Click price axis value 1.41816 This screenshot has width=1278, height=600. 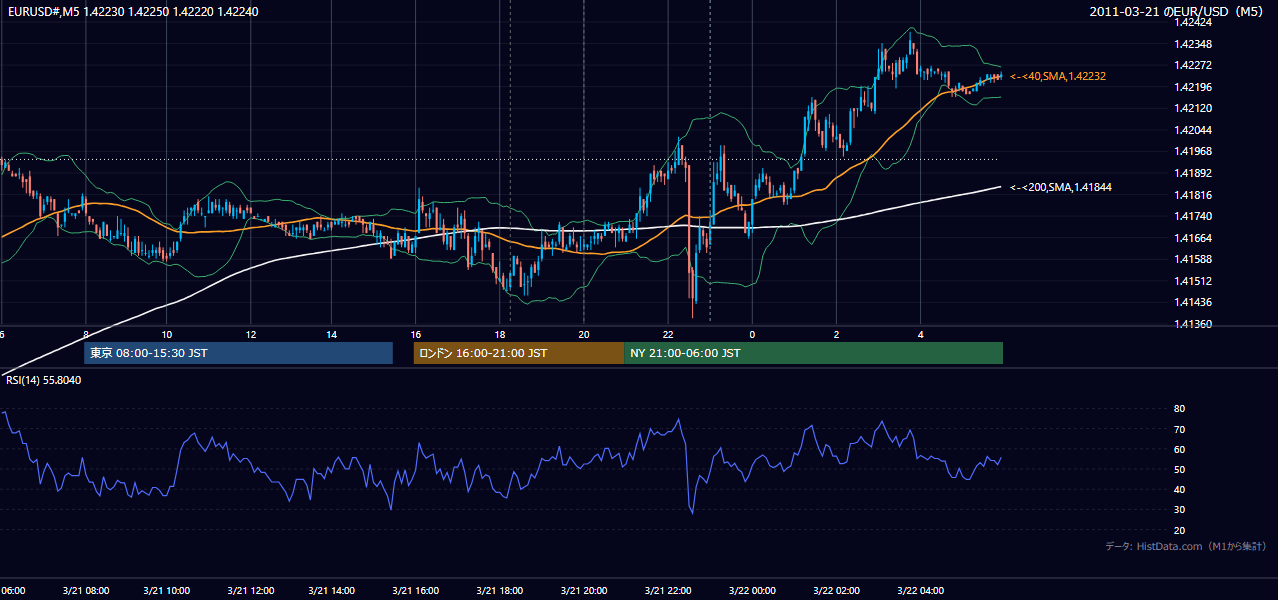click(x=1192, y=195)
